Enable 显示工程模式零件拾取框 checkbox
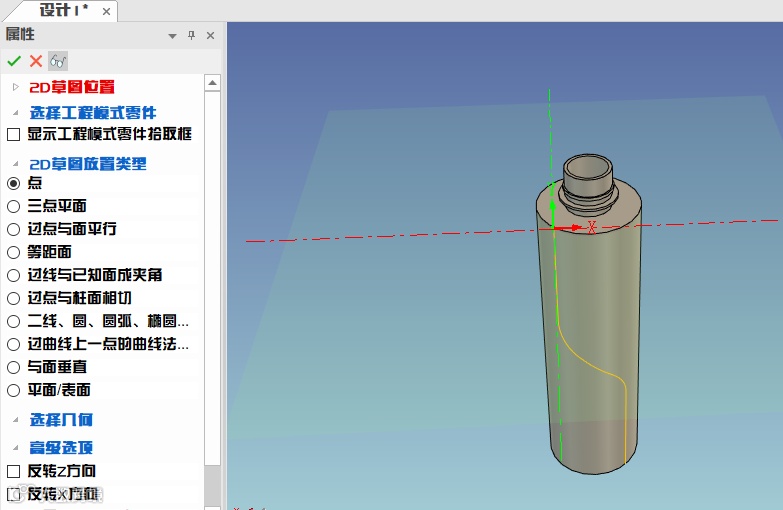Image resolution: width=783 pixels, height=510 pixels. (x=13, y=134)
